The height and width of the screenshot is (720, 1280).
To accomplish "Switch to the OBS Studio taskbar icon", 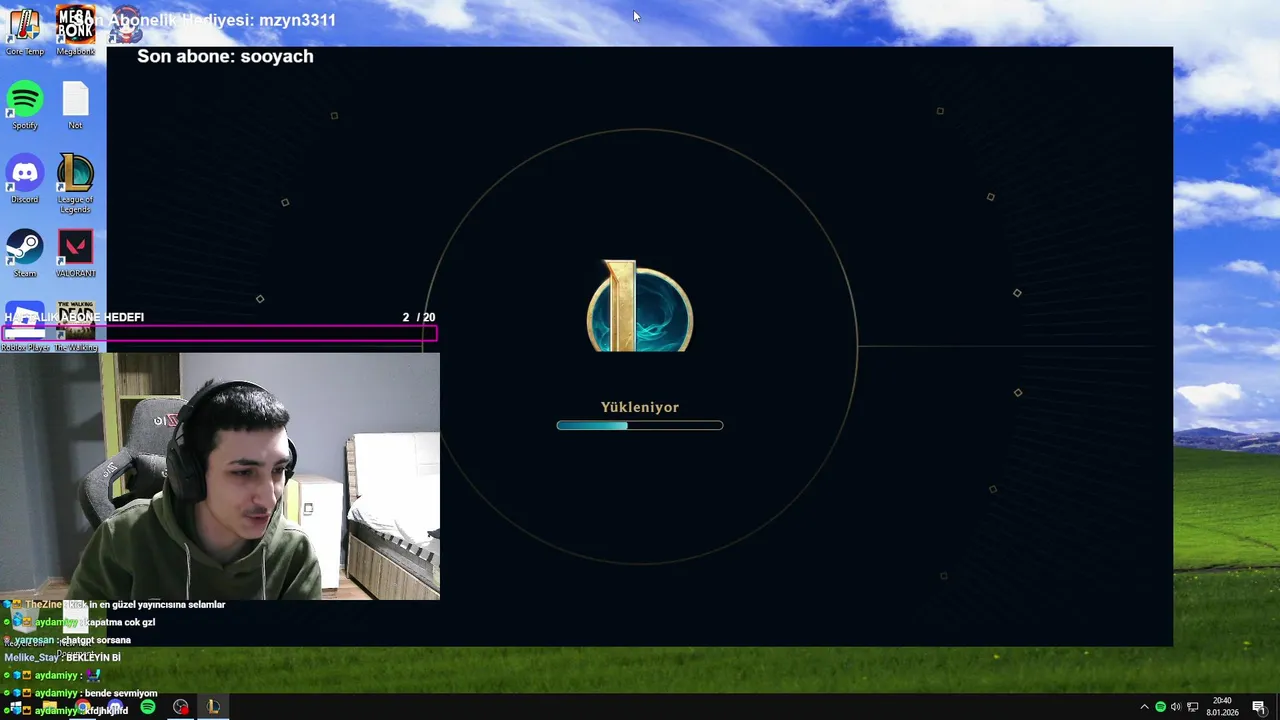I will click(180, 707).
